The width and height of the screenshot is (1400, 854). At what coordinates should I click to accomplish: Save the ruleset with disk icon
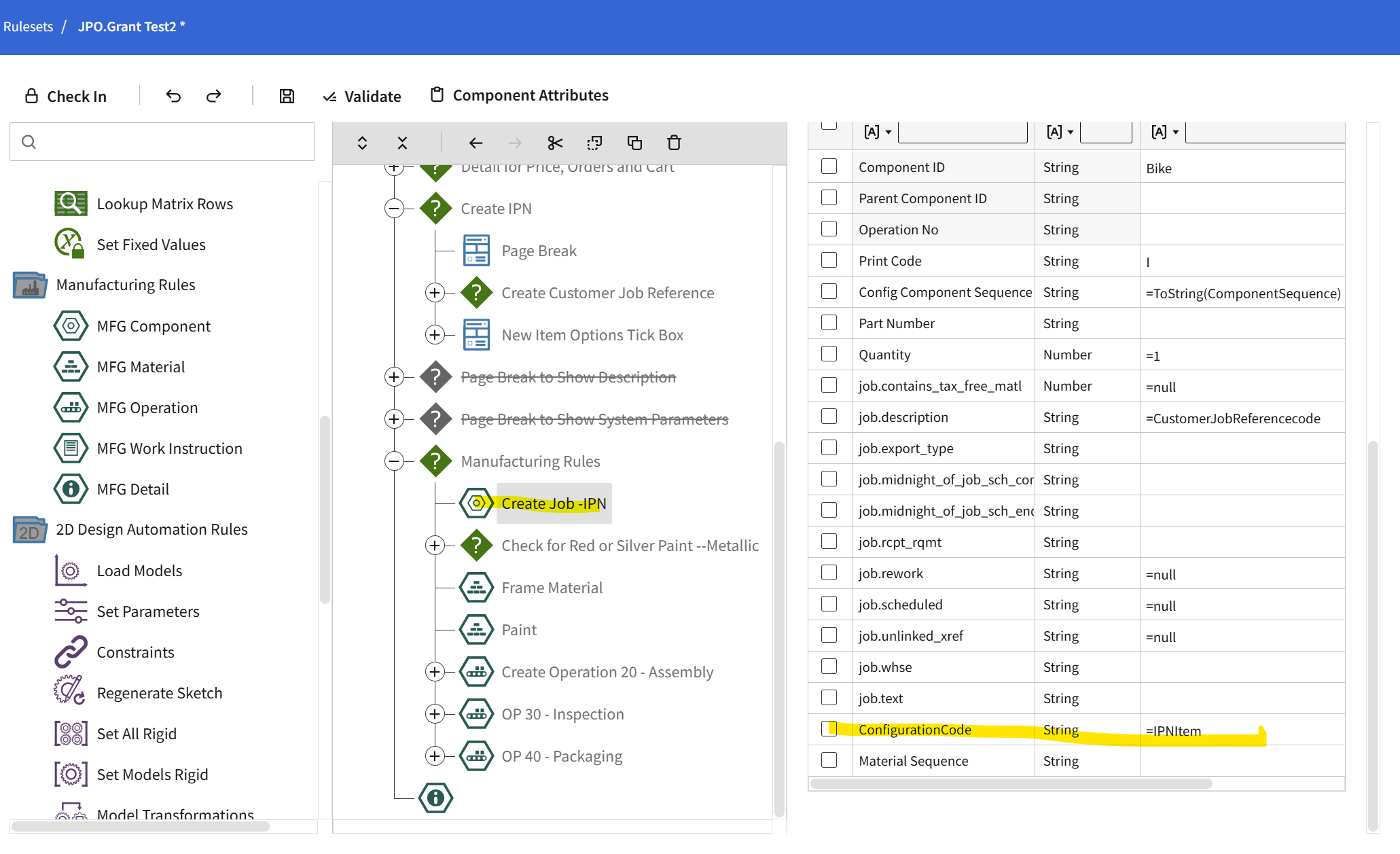287,96
